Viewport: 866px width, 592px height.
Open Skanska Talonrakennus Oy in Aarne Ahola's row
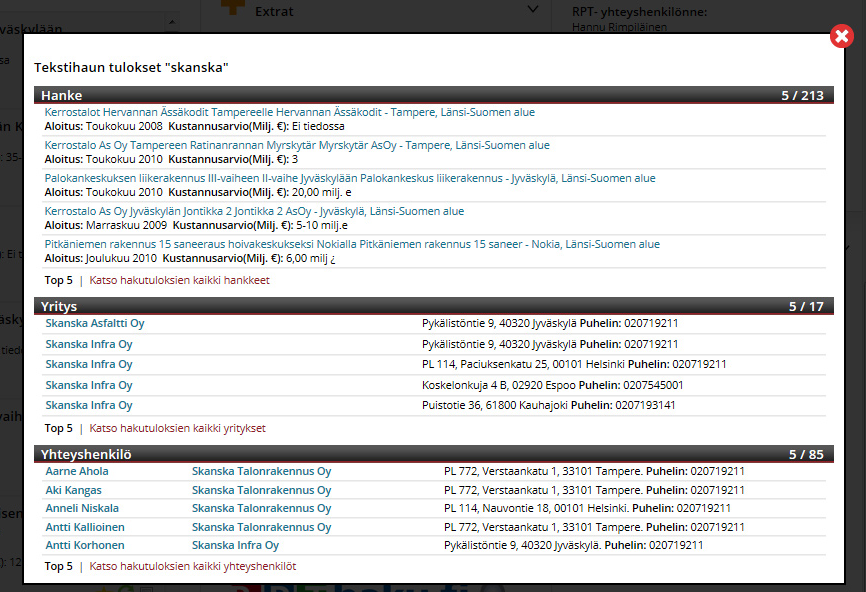click(262, 471)
